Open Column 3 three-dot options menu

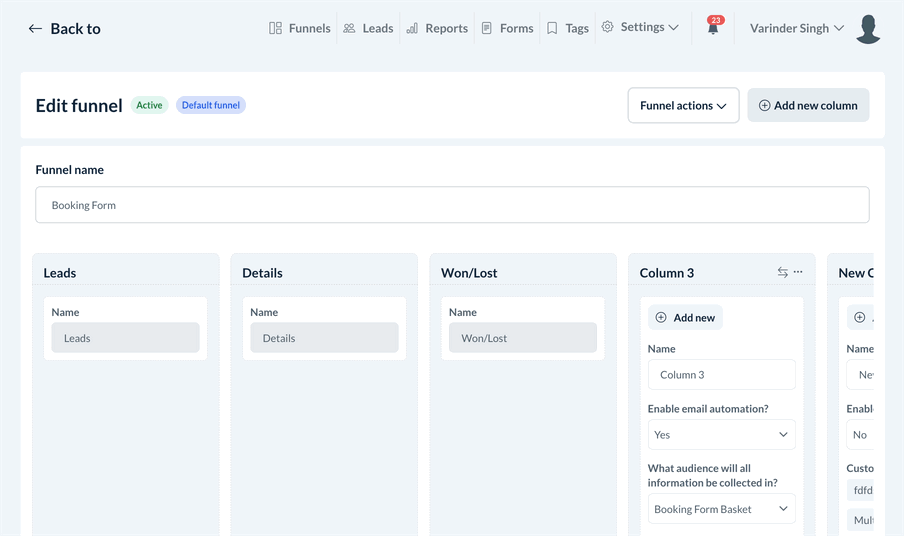click(x=798, y=272)
